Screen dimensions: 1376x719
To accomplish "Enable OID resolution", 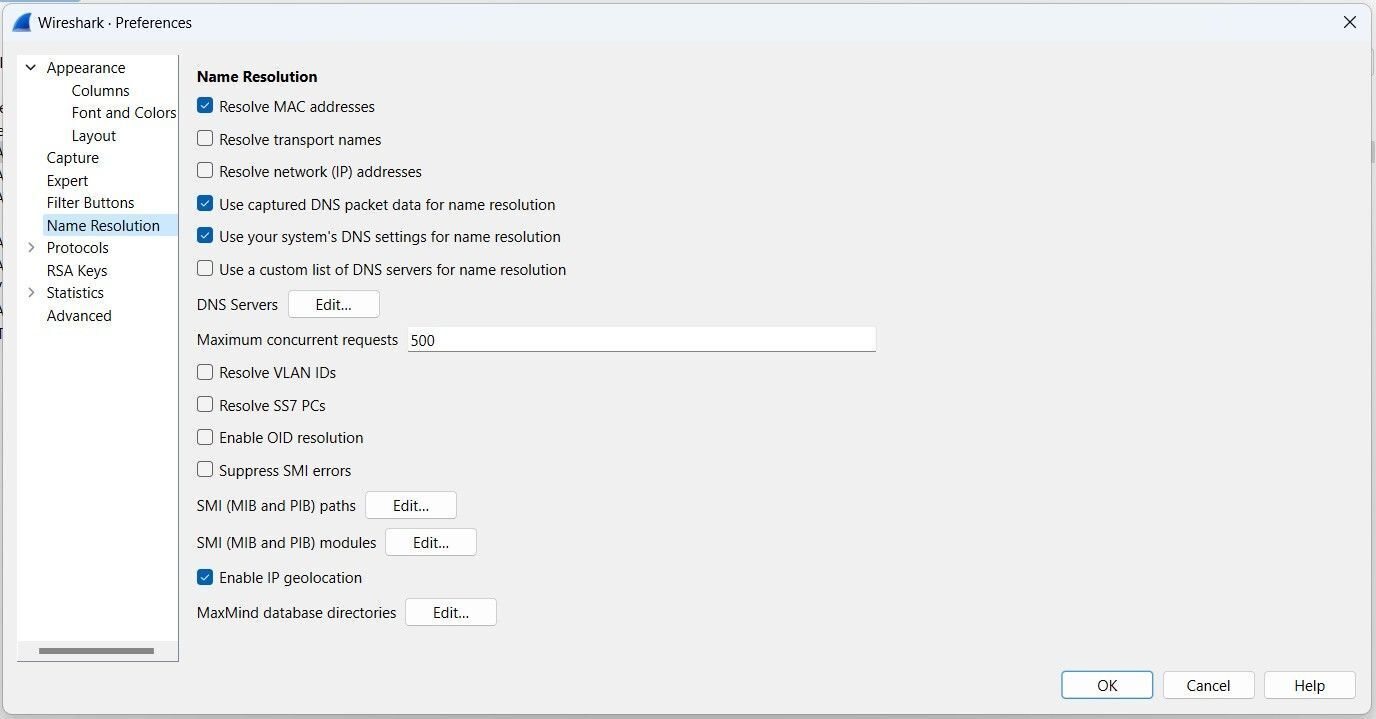I will click(x=205, y=437).
